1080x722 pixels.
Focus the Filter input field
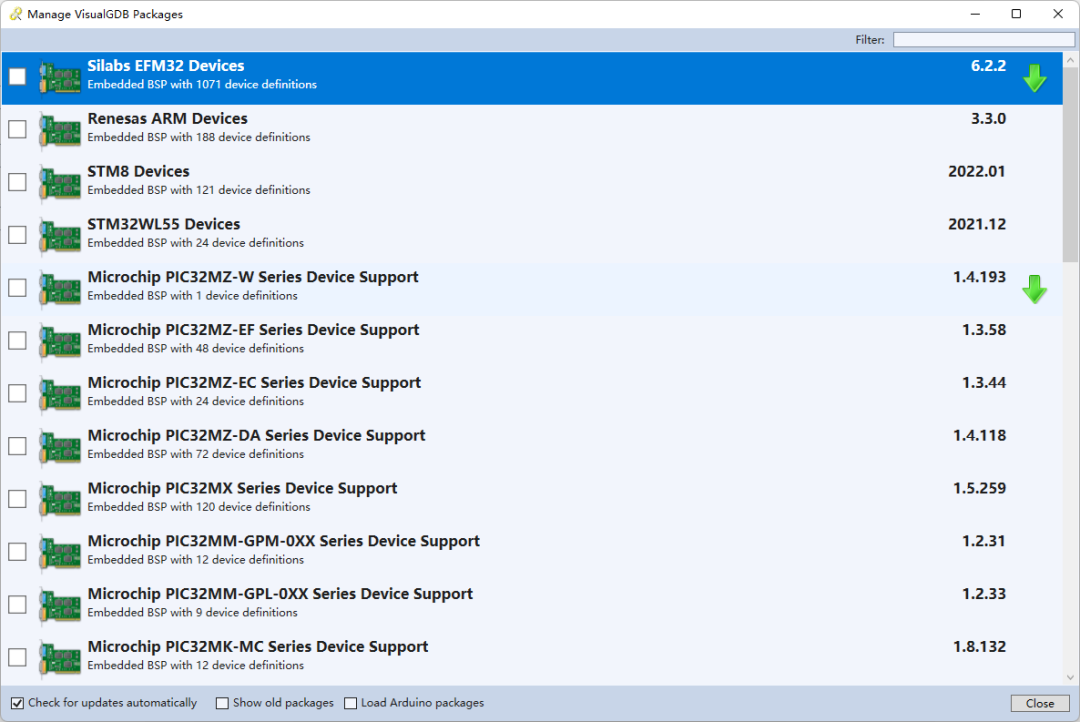coord(984,40)
